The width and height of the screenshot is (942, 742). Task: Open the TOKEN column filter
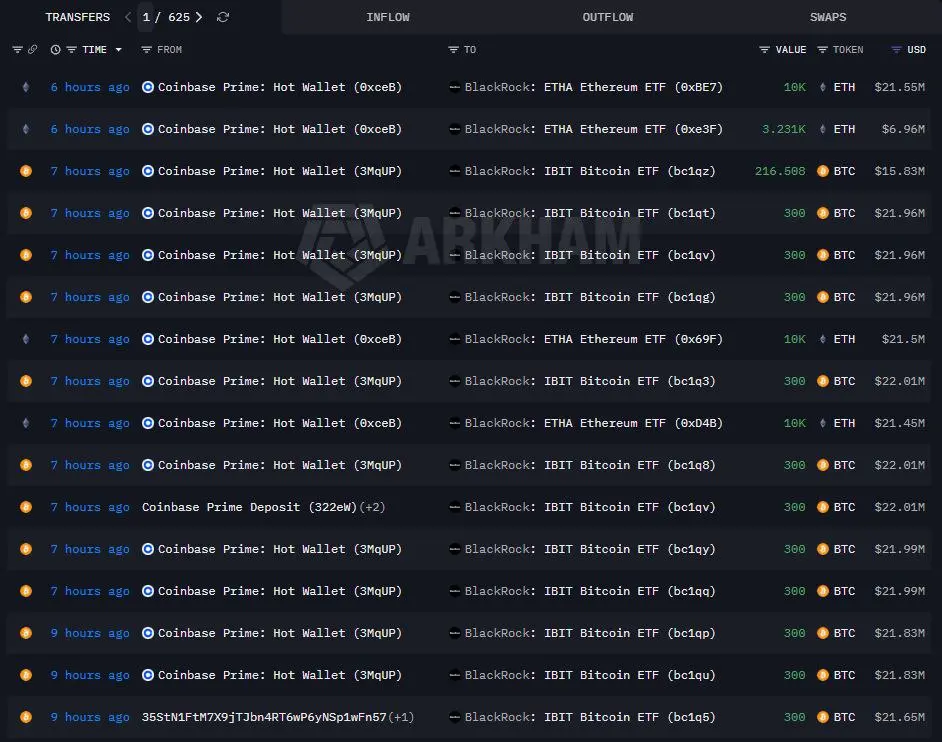click(822, 49)
